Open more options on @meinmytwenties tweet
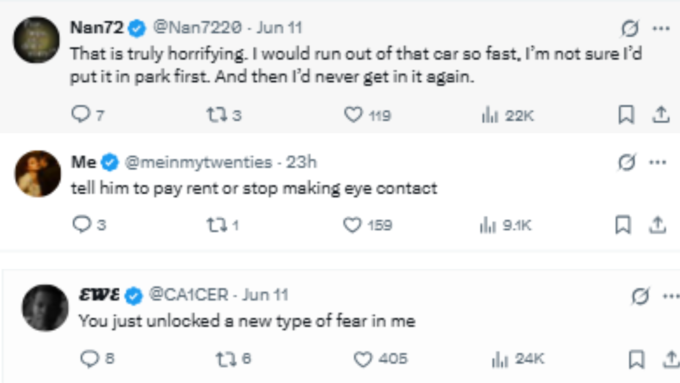The image size is (680, 383). [658, 163]
